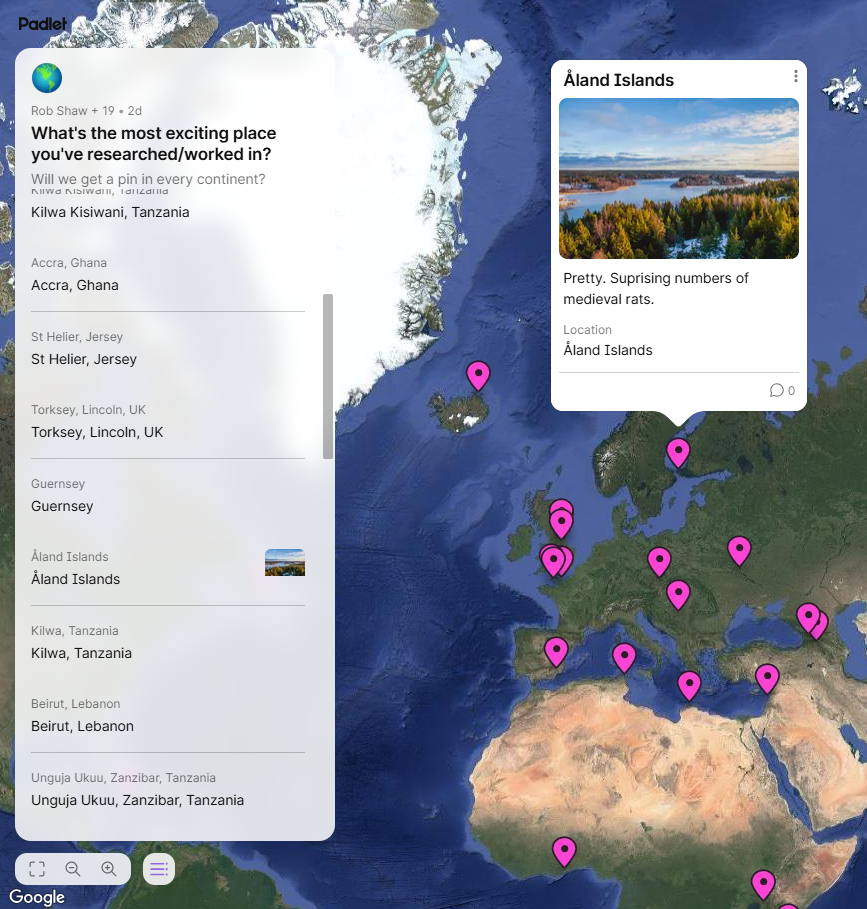The height and width of the screenshot is (909, 867).
Task: Zoom out the map view
Action: tap(73, 869)
